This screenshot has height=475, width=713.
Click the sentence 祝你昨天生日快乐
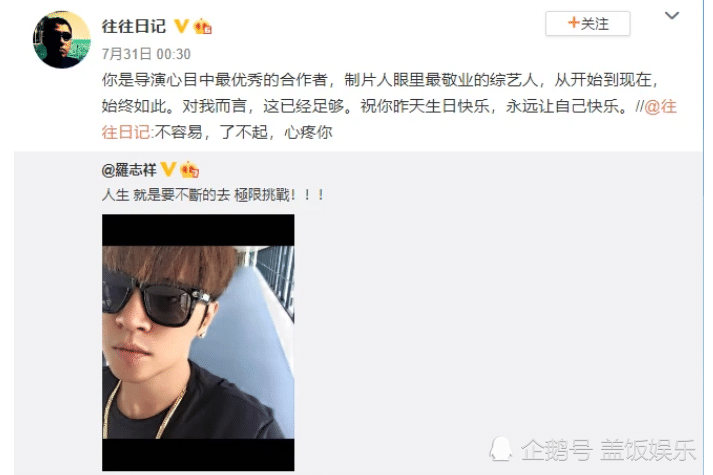tap(425, 106)
